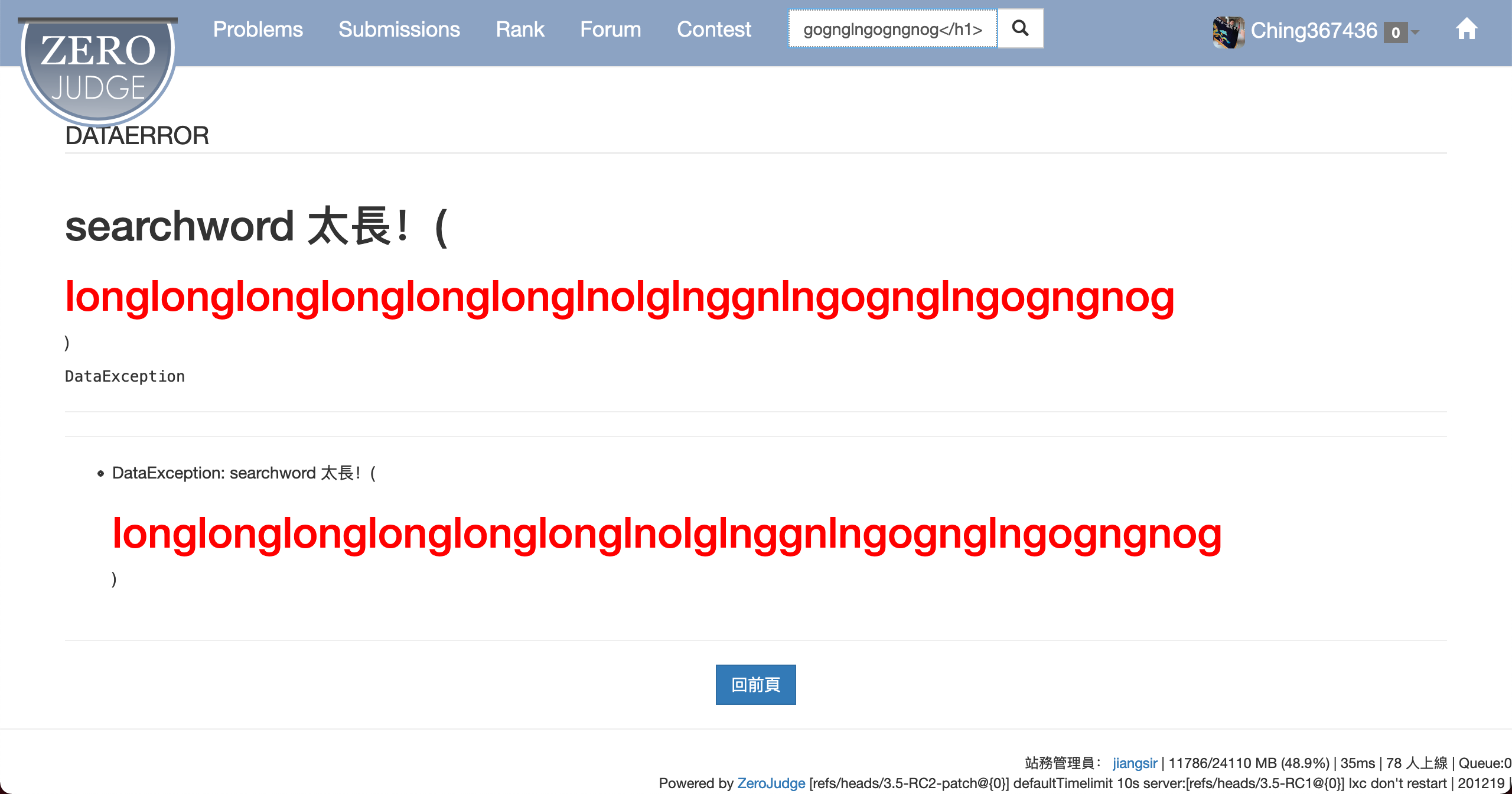Open the Rank page
Screen dimensions: 1512x794
point(520,30)
